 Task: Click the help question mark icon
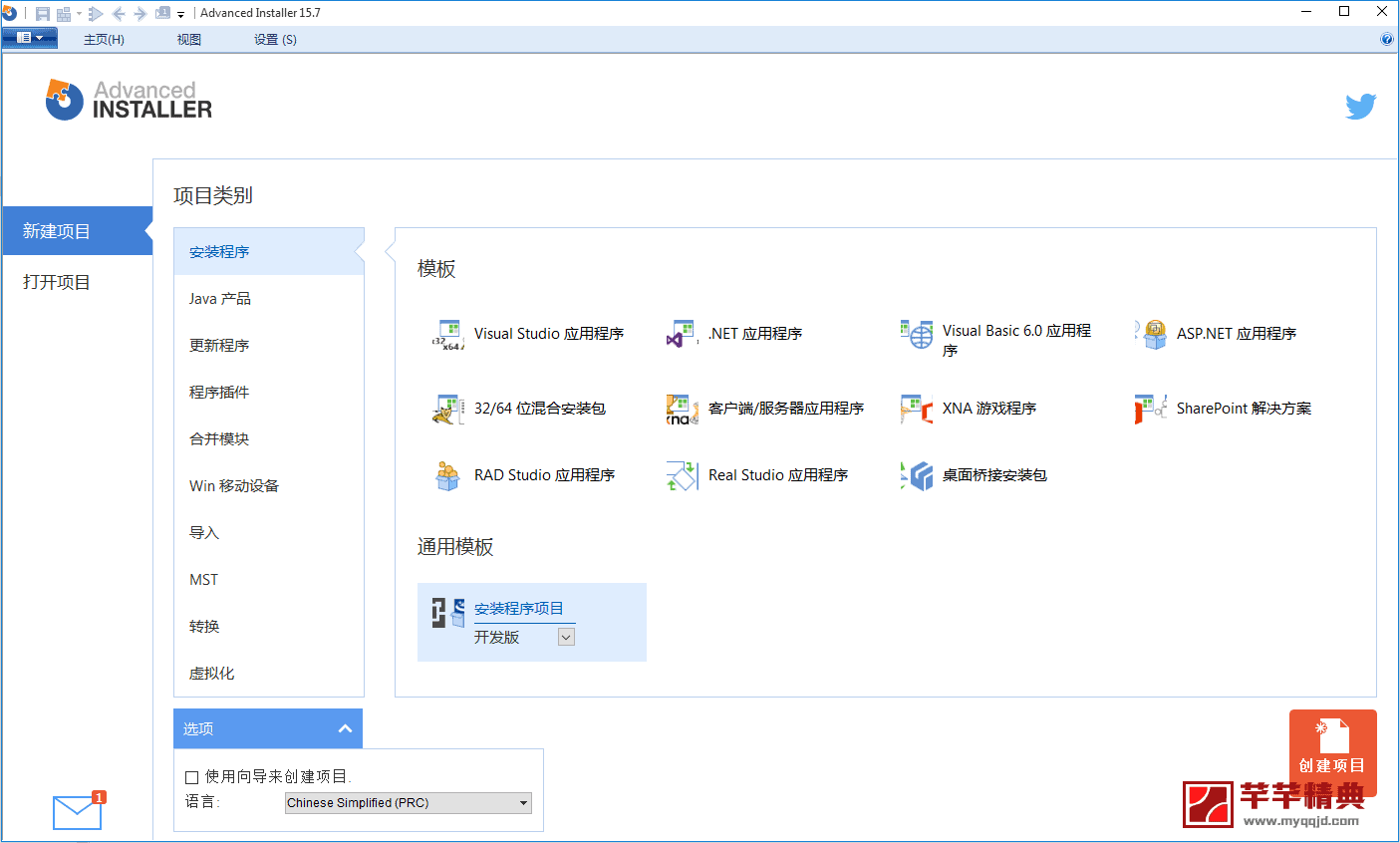(1386, 39)
